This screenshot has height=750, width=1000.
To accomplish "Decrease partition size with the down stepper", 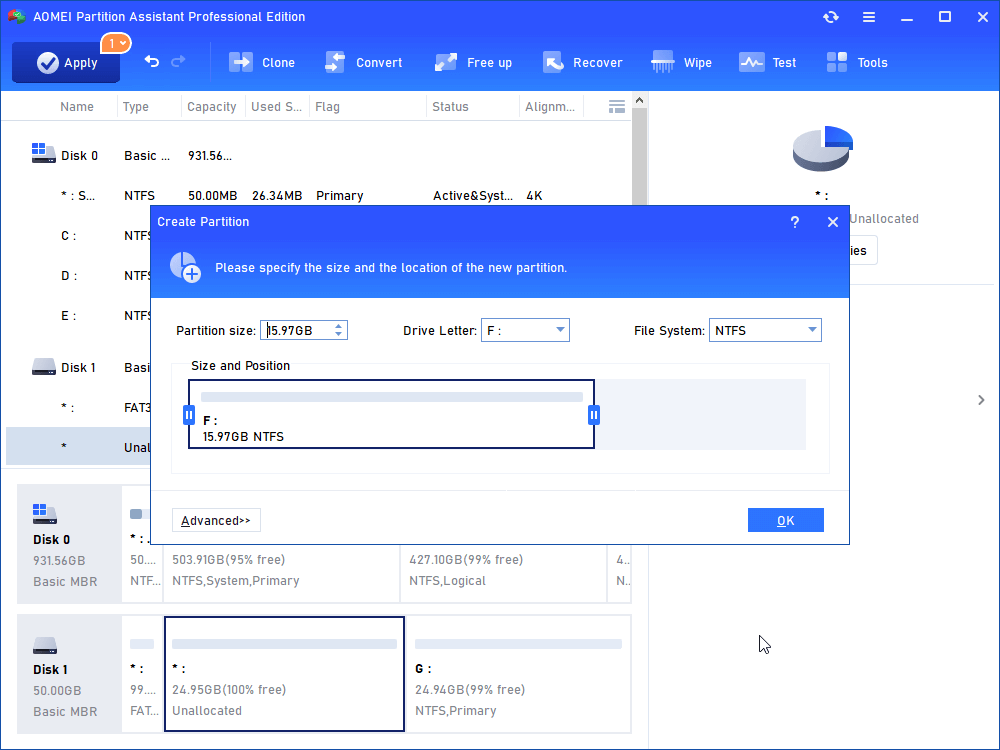I will click(x=339, y=334).
